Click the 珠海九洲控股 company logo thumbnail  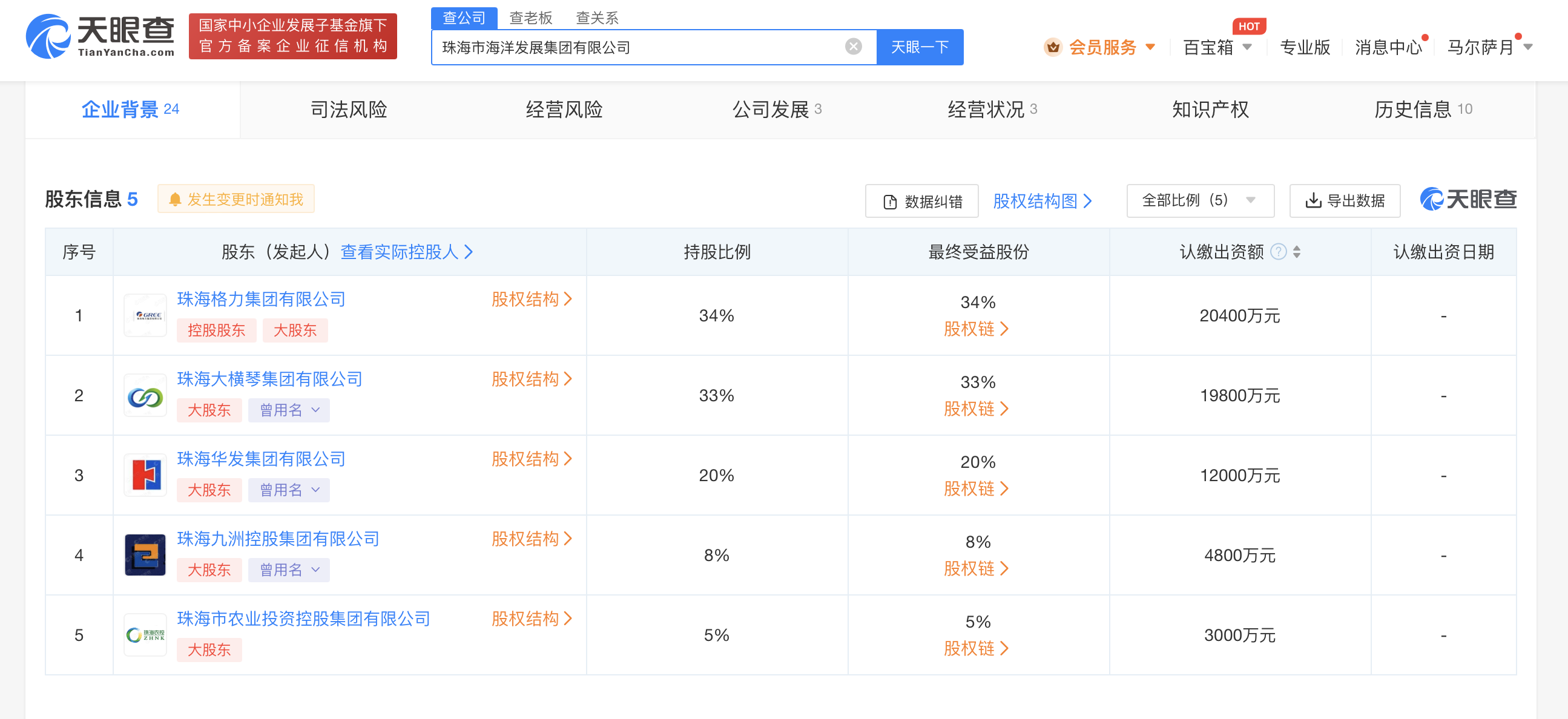pos(145,555)
